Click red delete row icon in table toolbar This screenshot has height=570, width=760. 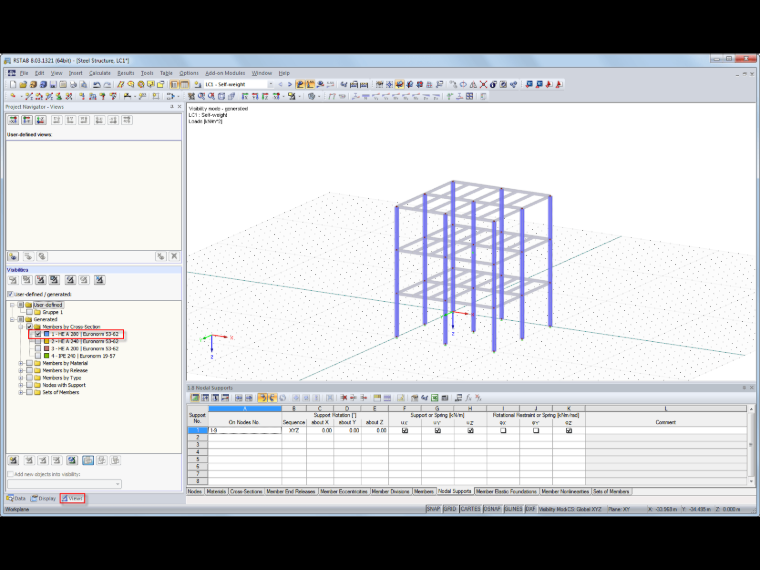click(x=344, y=398)
